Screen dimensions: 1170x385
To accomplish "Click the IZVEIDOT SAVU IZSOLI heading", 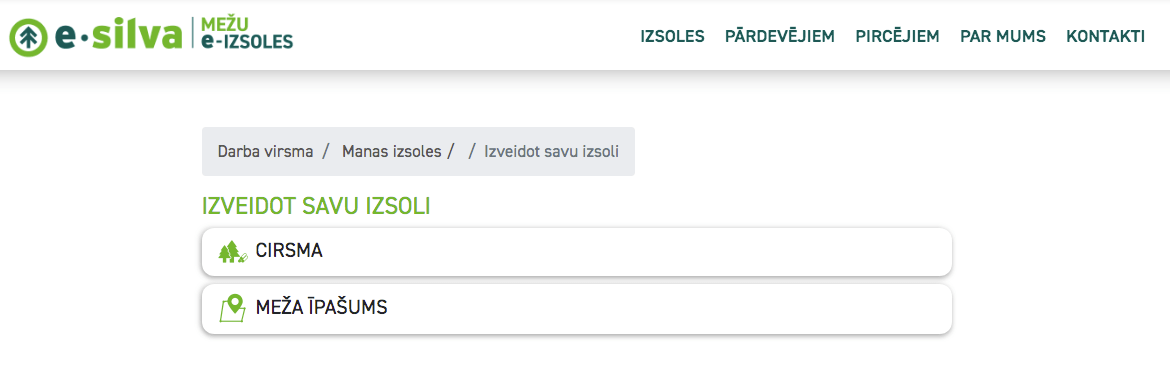I will click(x=316, y=207).
